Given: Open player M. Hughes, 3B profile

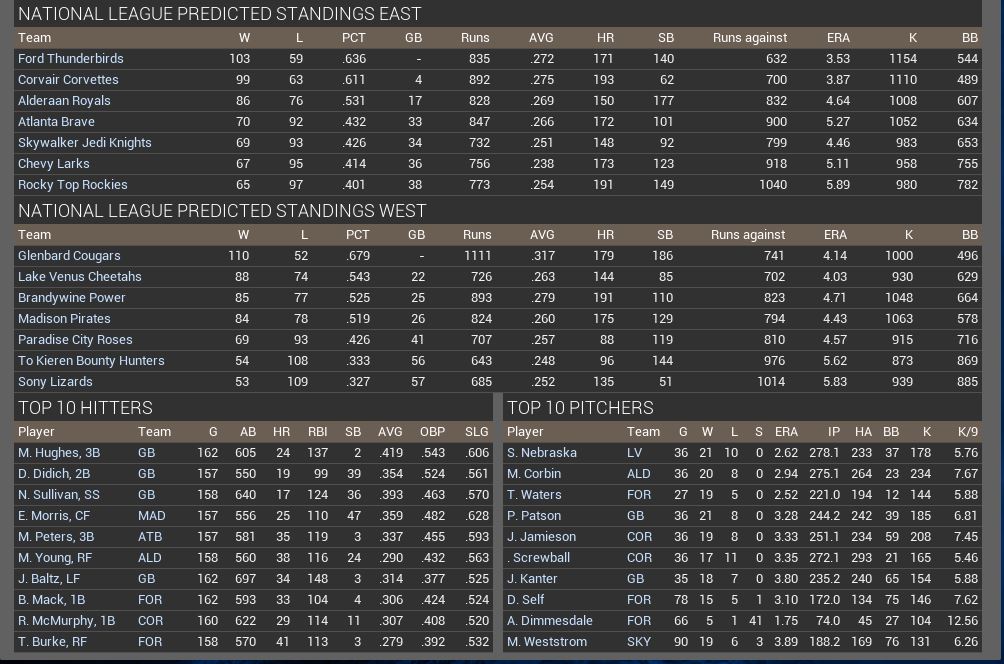Looking at the screenshot, I should 59,452.
